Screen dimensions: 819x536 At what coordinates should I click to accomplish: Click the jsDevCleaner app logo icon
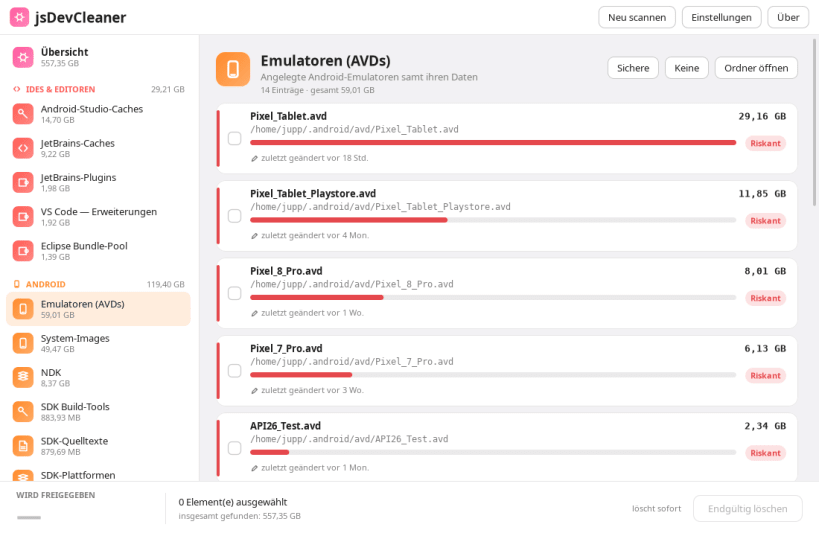pos(19,17)
